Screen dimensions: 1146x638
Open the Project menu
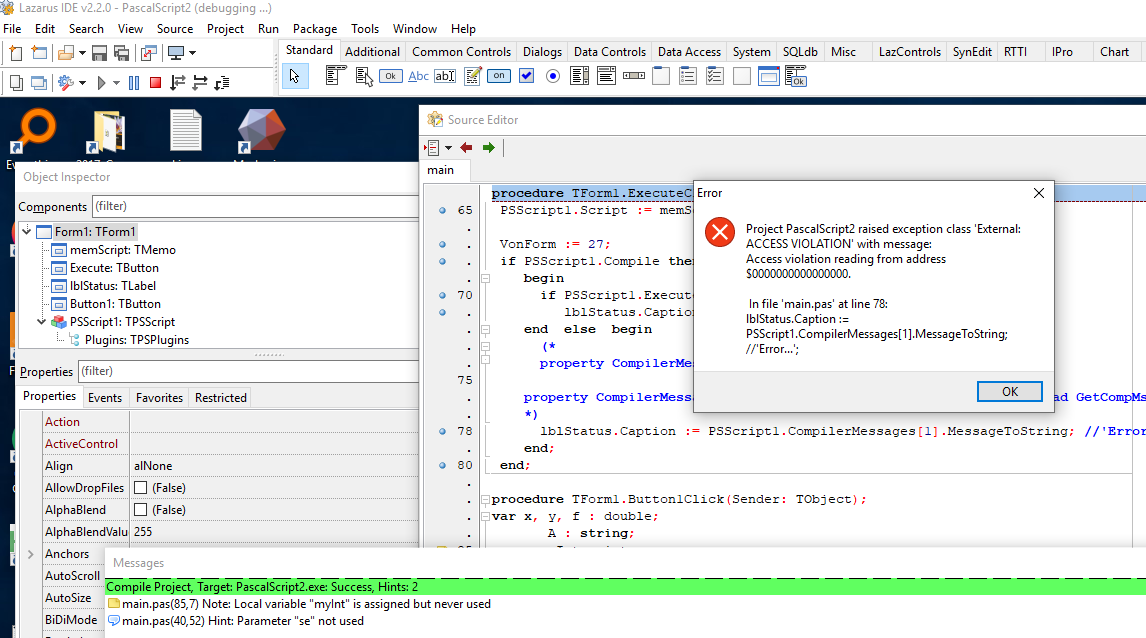pos(225,29)
